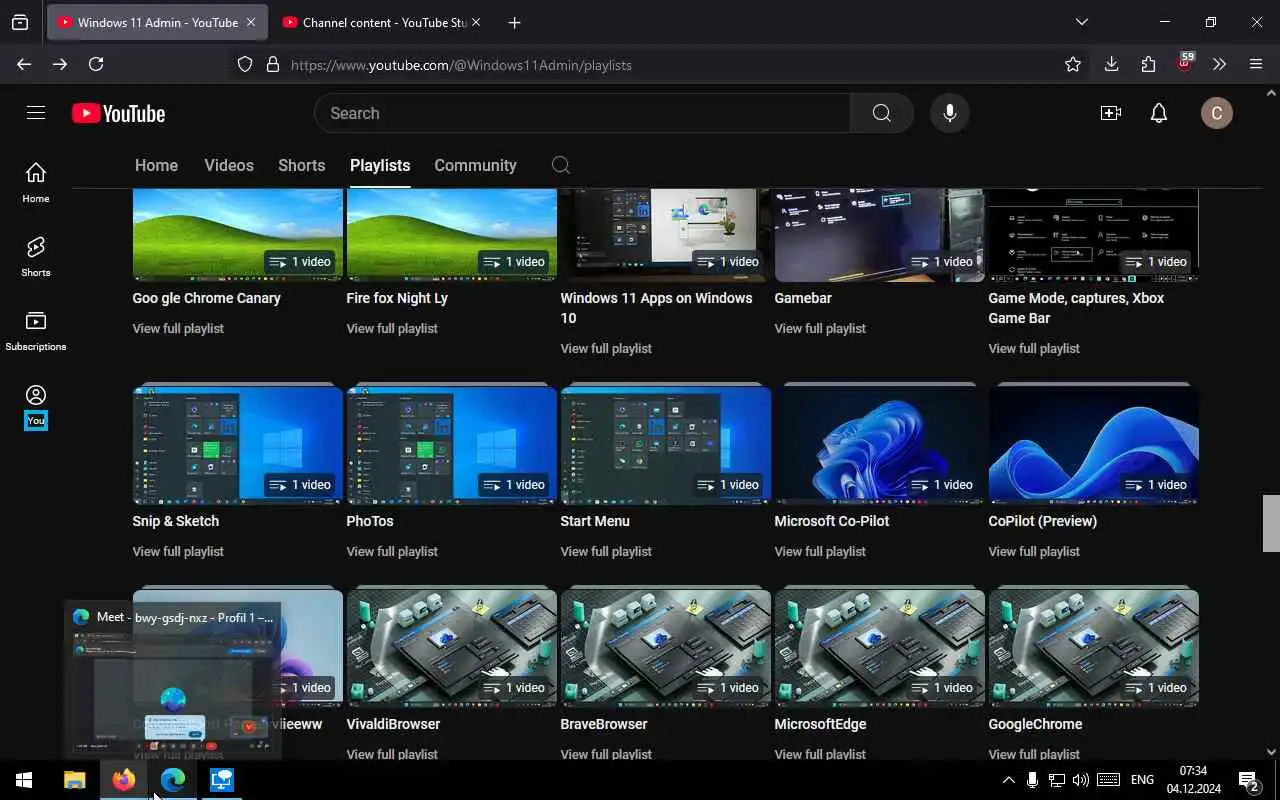1280x800 pixels.
Task: Select the Playlists tab
Action: pyautogui.click(x=380, y=165)
